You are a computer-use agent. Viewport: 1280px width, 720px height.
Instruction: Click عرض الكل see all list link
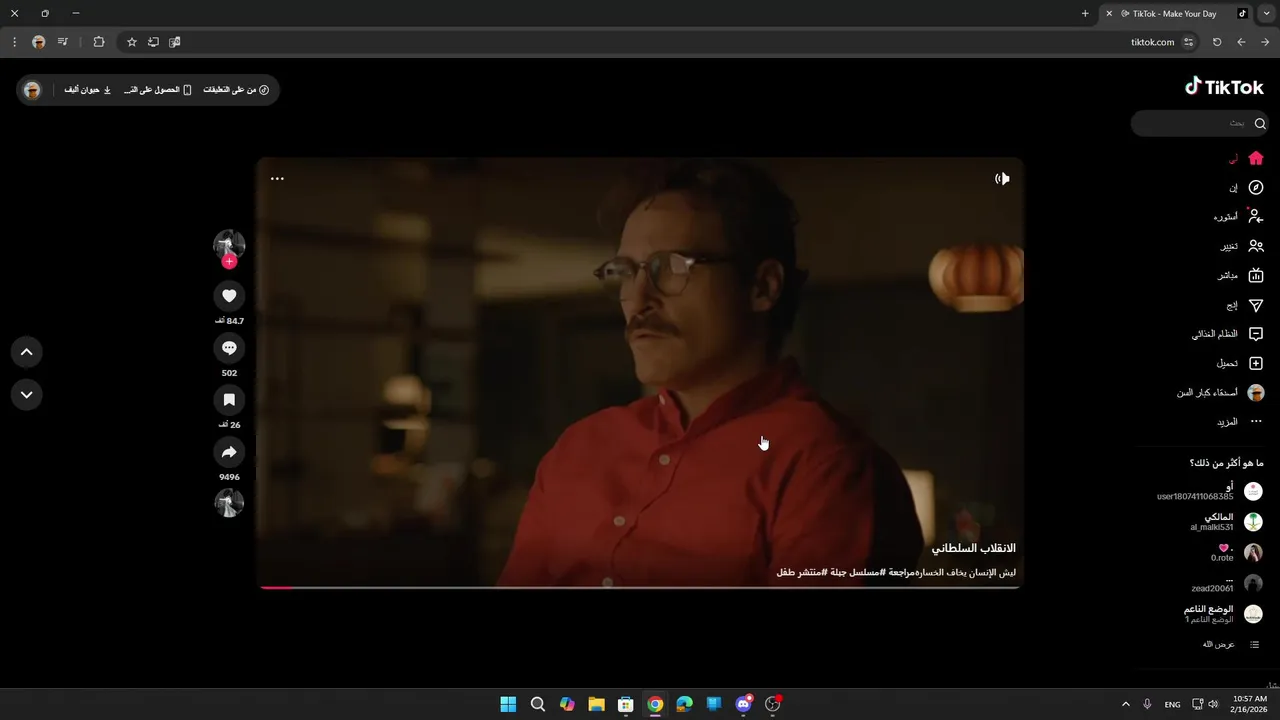tap(1231, 645)
